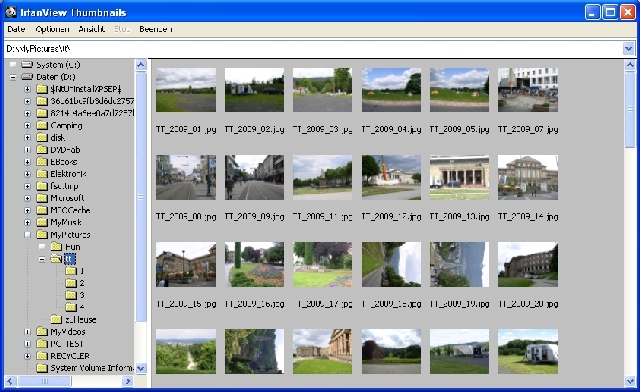Select the thumbnail above TT_2009_01.jpg

click(x=186, y=90)
